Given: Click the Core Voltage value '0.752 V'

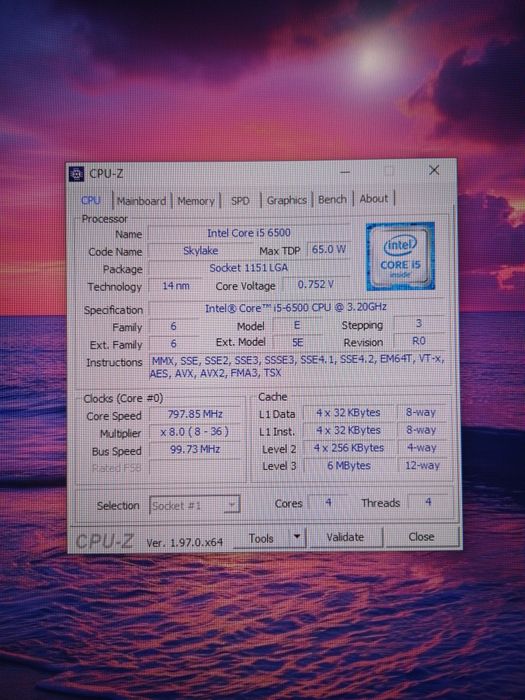Looking at the screenshot, I should pos(316,284).
